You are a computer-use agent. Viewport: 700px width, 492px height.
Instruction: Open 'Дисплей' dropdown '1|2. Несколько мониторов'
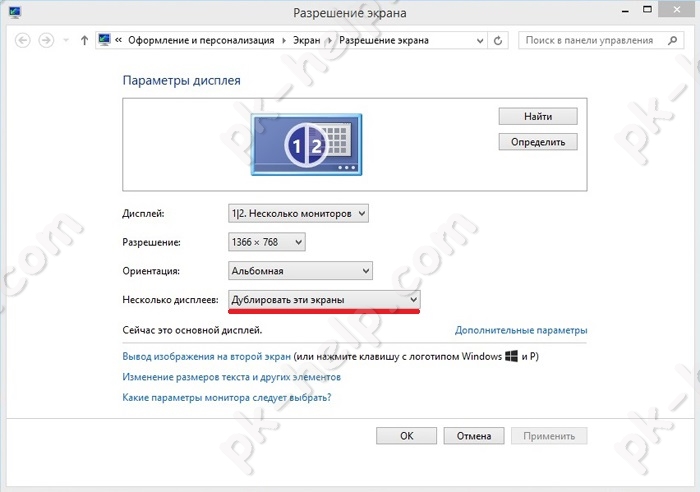[298, 214]
